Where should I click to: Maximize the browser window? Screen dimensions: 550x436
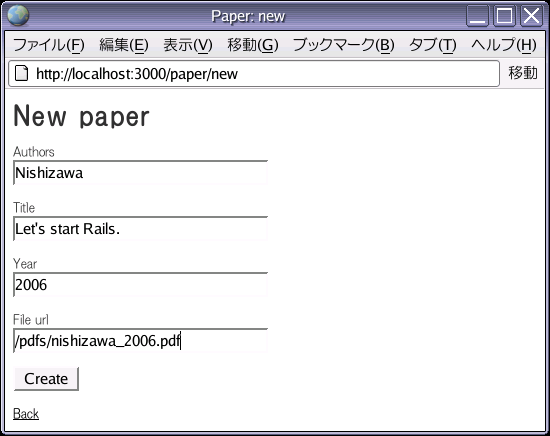(504, 16)
